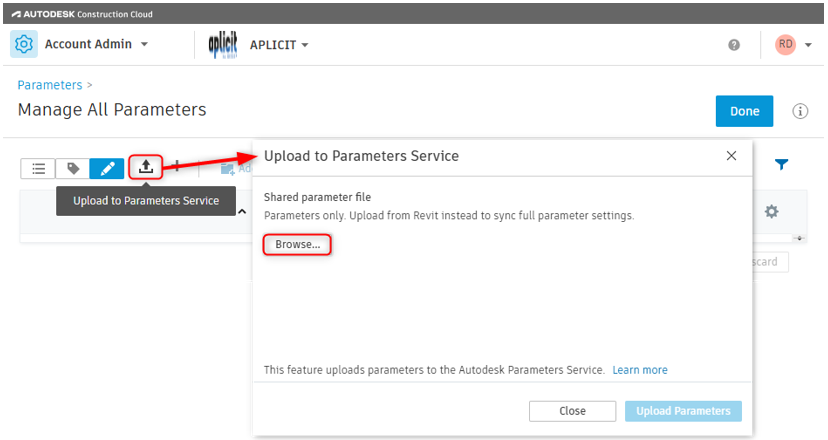Expand the Account Admin dropdown
The image size is (828, 440).
144,45
